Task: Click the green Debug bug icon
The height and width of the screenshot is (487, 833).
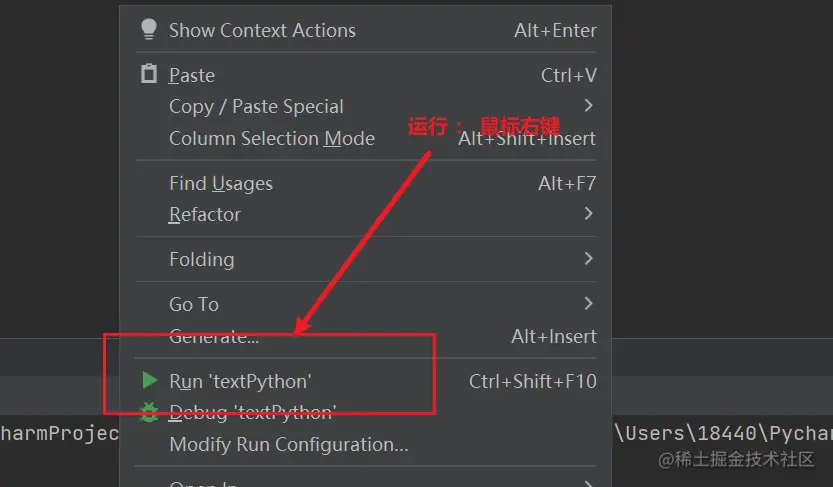Action: pos(149,411)
